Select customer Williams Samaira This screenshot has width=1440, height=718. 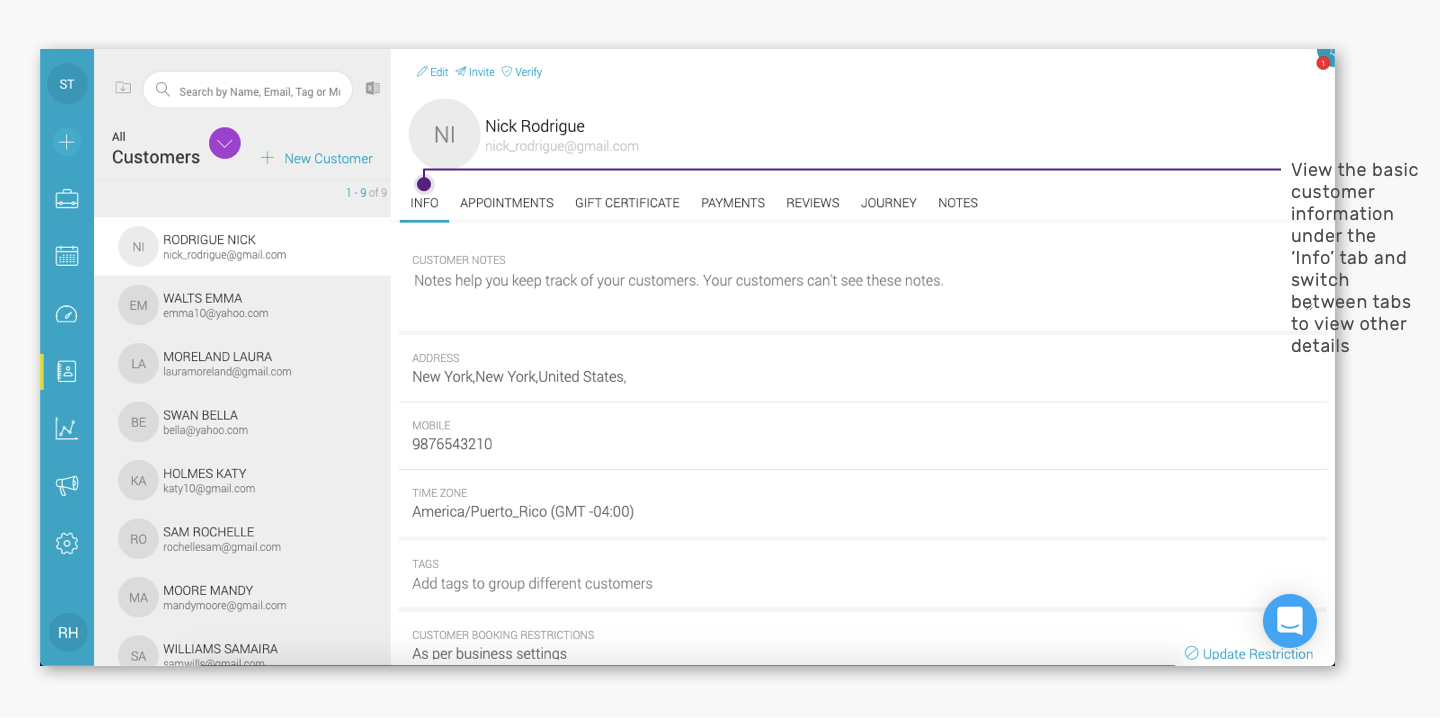pos(242,649)
